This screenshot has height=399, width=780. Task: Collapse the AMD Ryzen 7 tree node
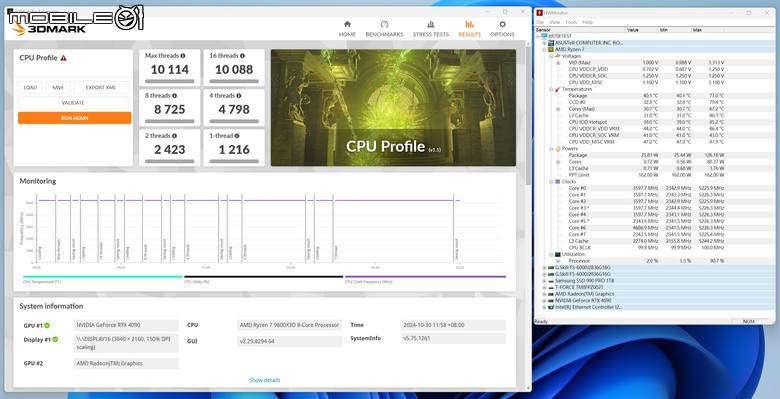coord(544,49)
